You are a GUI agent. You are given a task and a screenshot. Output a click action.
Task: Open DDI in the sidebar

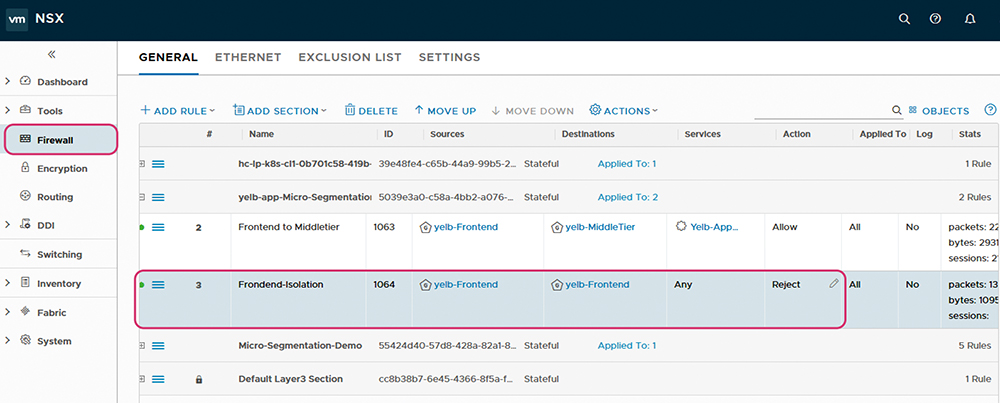47,225
